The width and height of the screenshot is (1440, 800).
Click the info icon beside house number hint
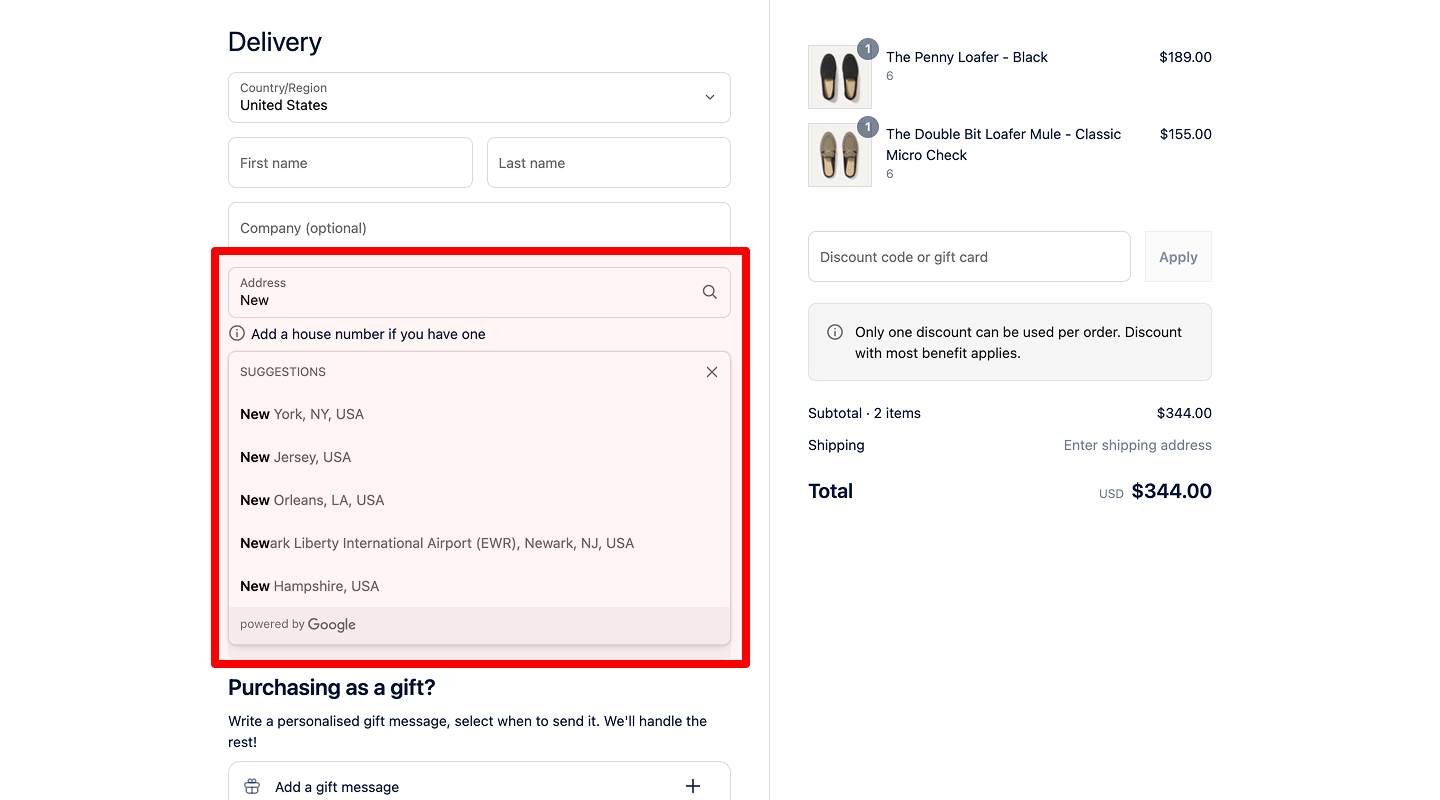[237, 333]
